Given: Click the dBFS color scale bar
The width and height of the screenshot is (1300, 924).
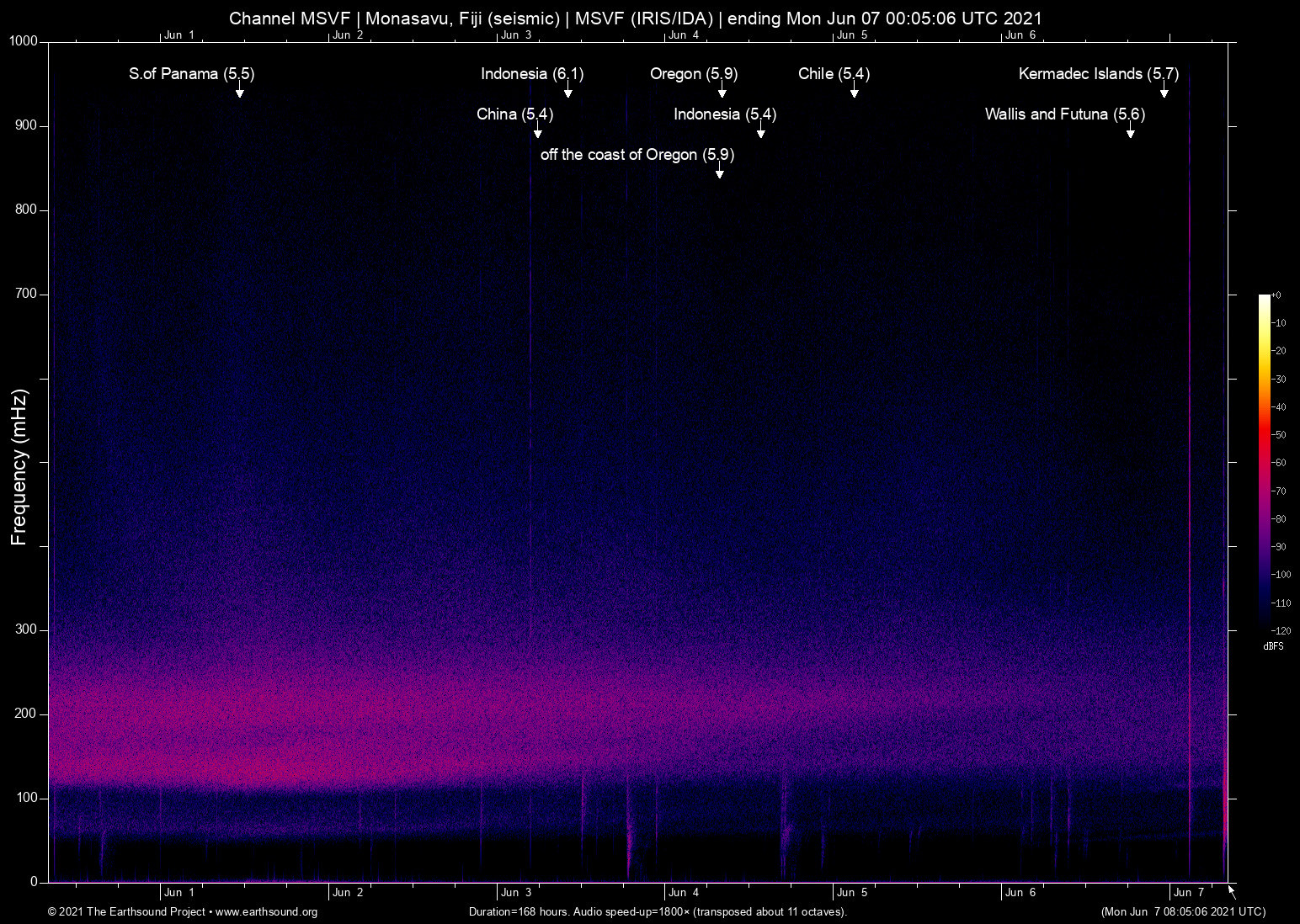Looking at the screenshot, I should click(x=1265, y=463).
